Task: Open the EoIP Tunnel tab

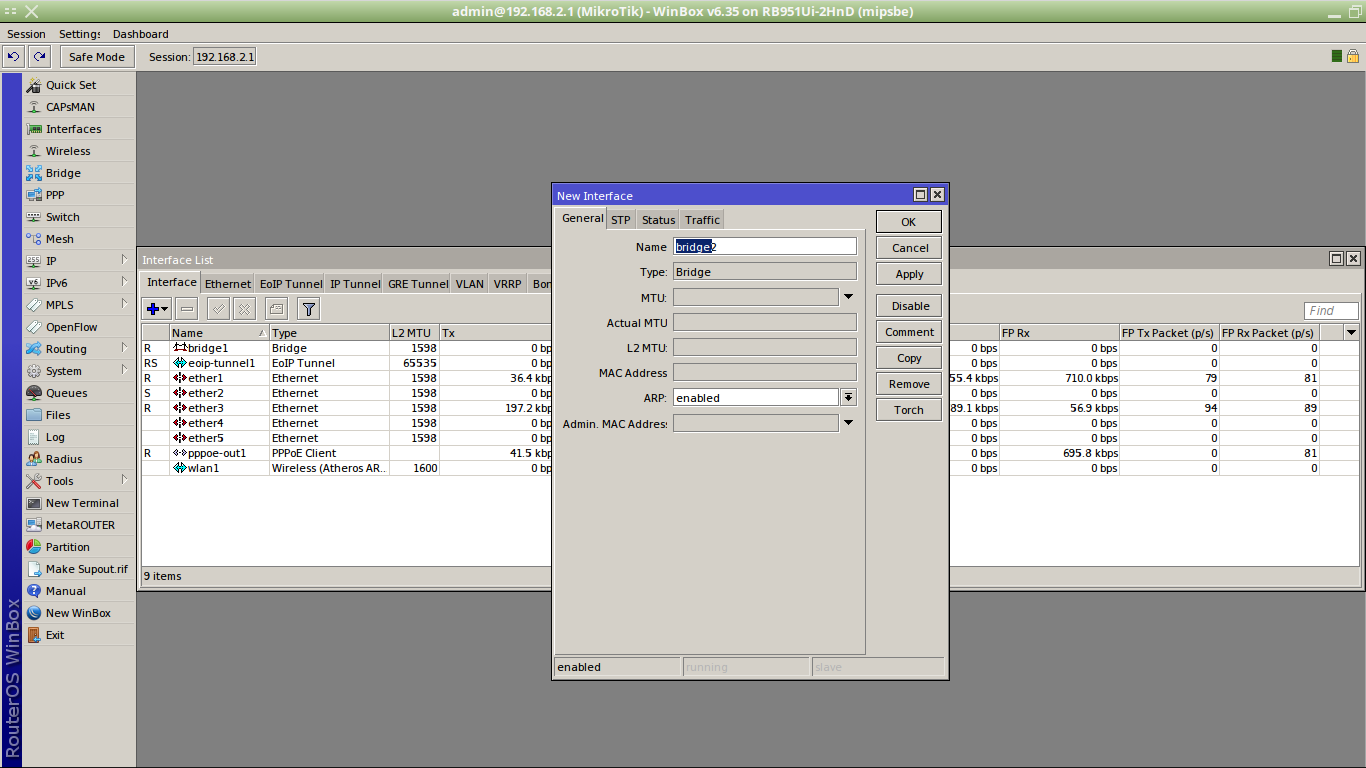Action: [291, 284]
